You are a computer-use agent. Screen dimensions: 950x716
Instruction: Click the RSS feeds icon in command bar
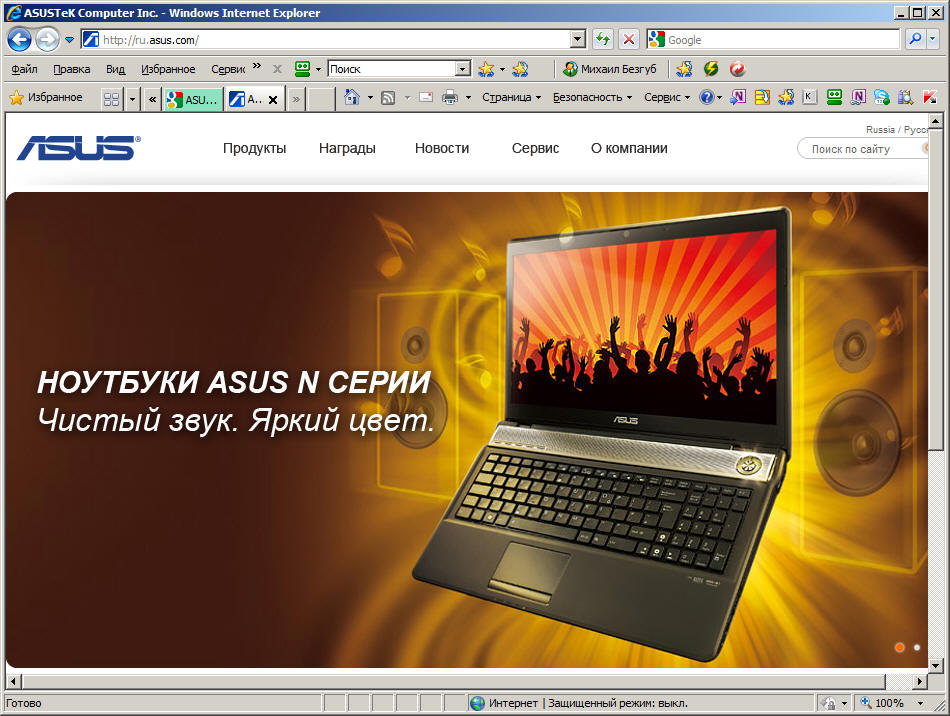point(388,98)
